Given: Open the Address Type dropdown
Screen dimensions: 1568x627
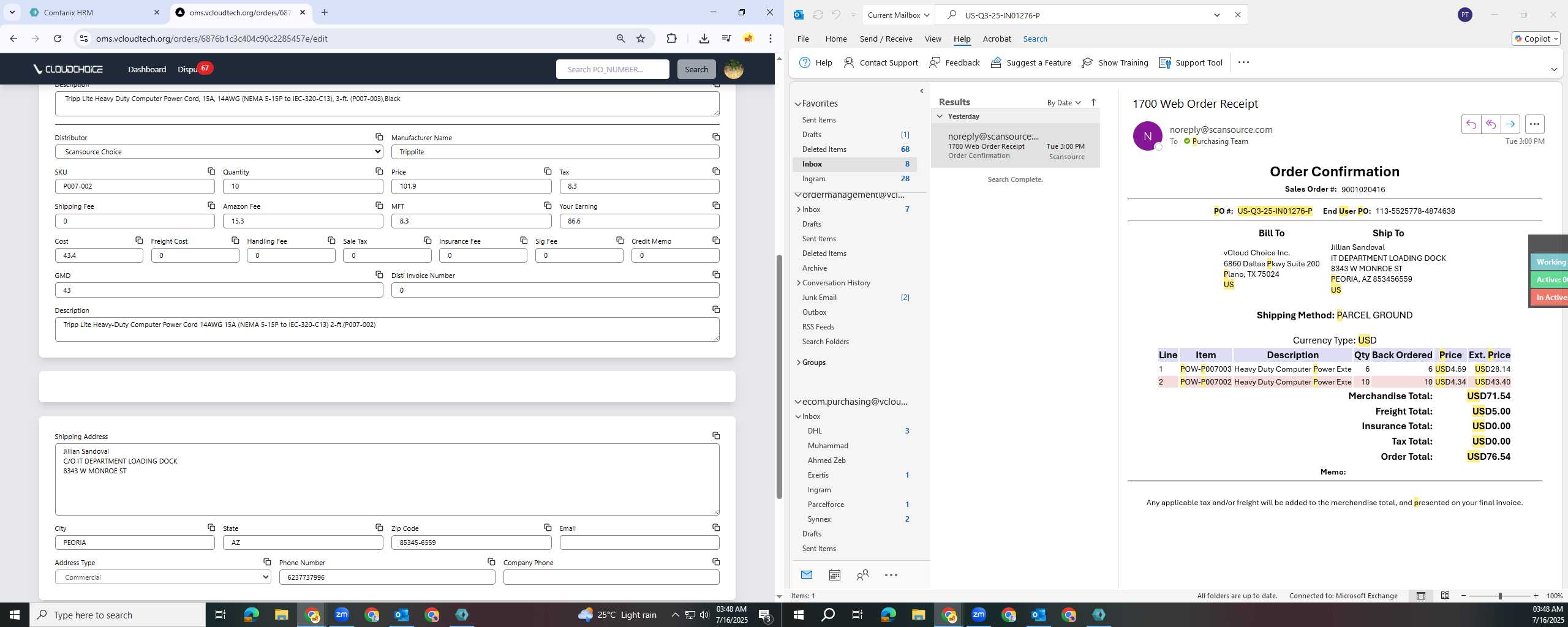Looking at the screenshot, I should (x=163, y=577).
